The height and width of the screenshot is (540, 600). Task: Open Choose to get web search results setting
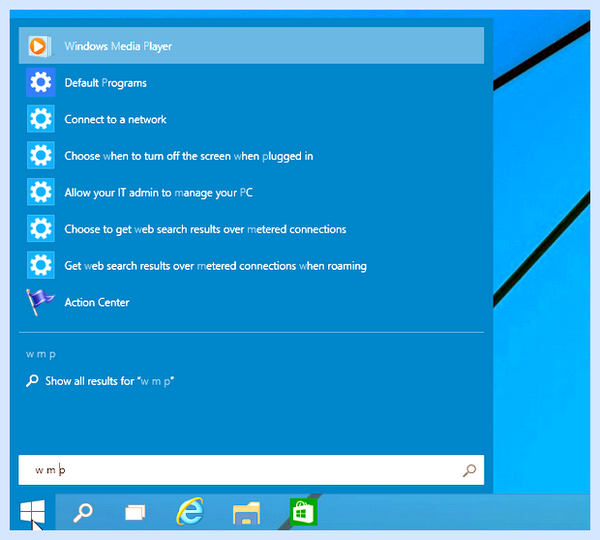pos(251,229)
